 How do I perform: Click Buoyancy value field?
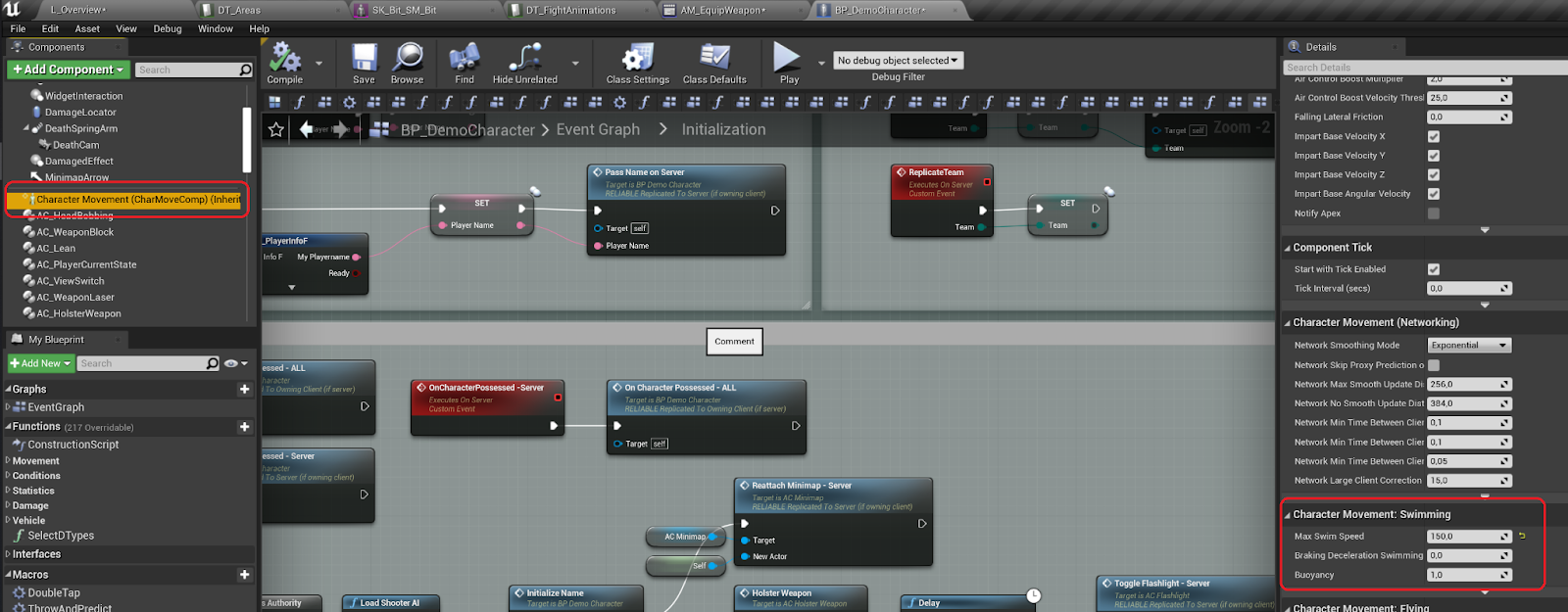(x=1469, y=575)
